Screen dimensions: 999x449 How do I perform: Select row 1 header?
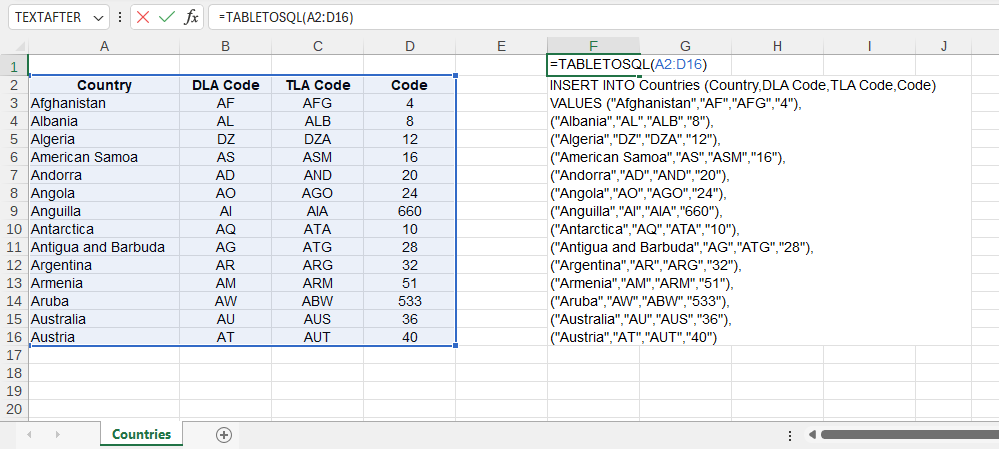tap(14, 65)
